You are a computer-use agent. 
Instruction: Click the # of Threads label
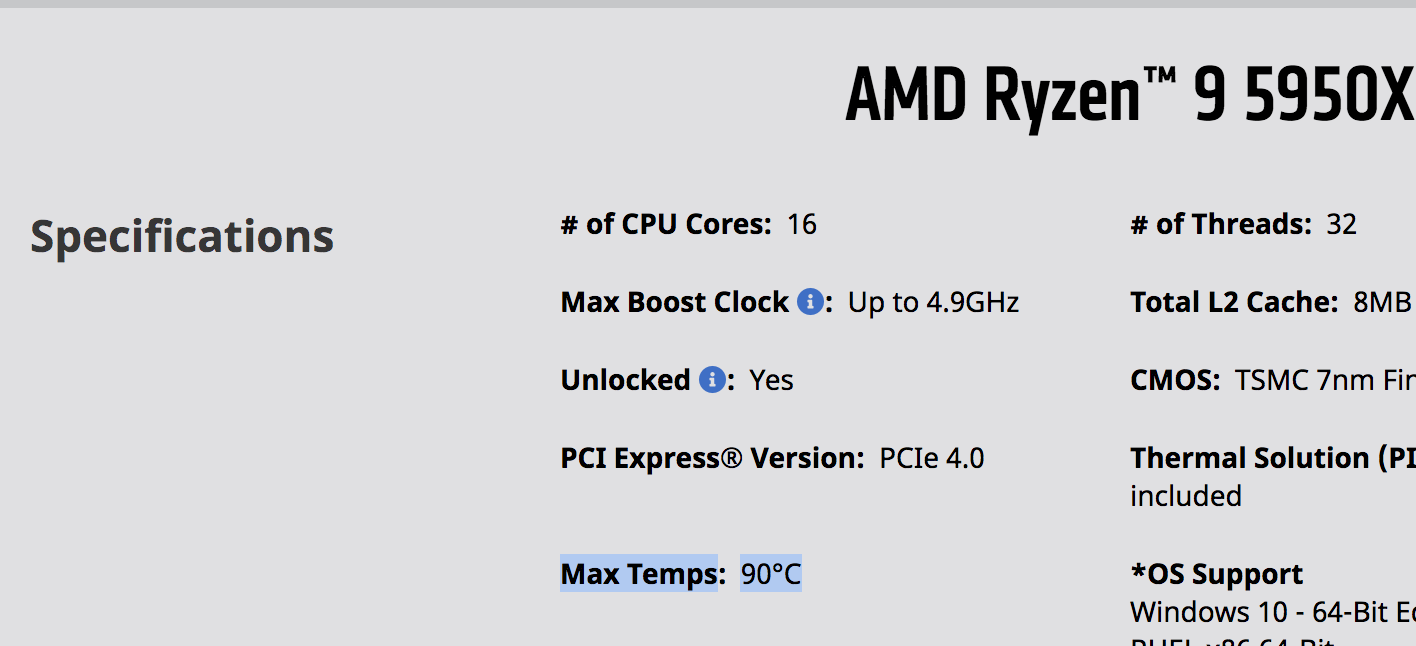[x=1220, y=223]
